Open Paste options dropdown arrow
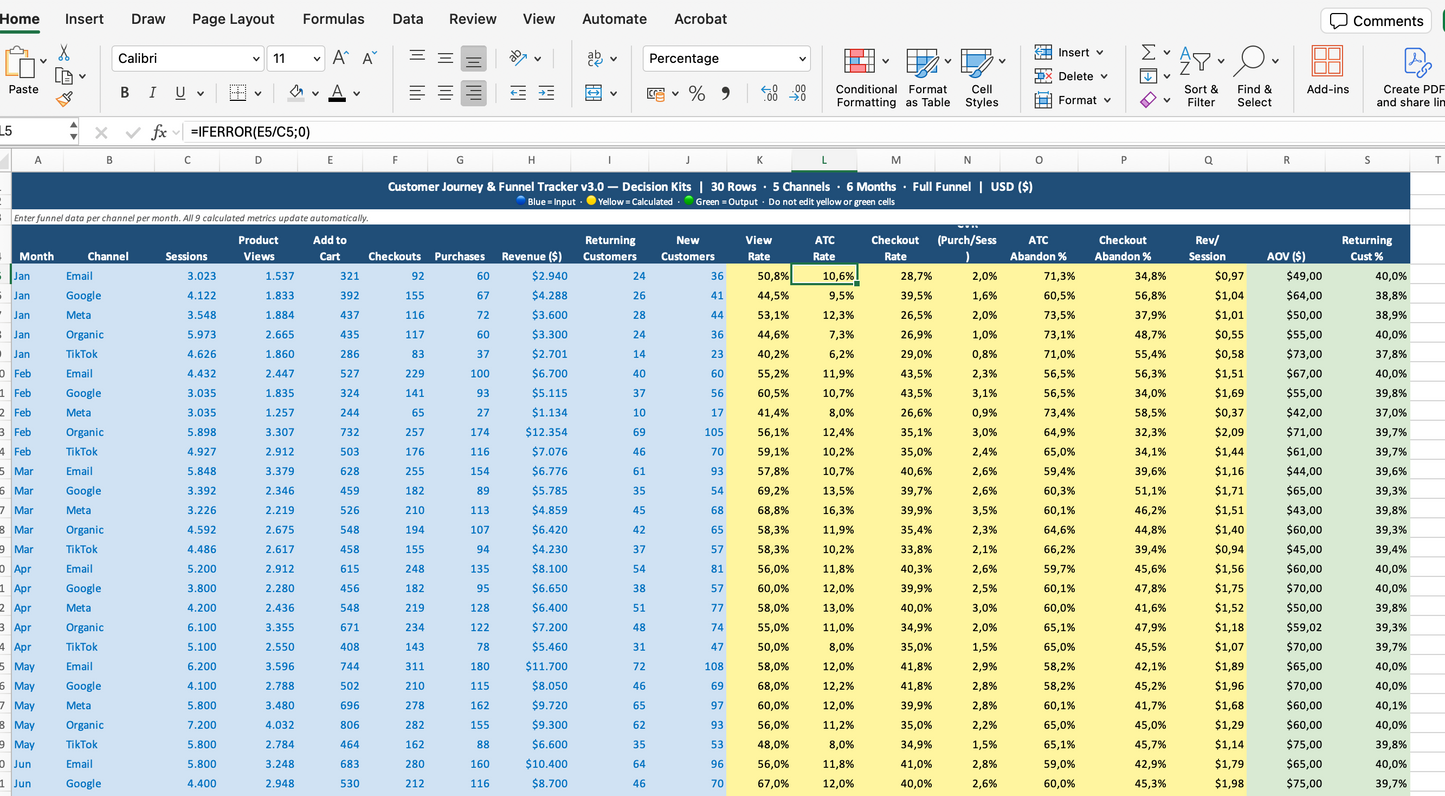 (x=42, y=61)
